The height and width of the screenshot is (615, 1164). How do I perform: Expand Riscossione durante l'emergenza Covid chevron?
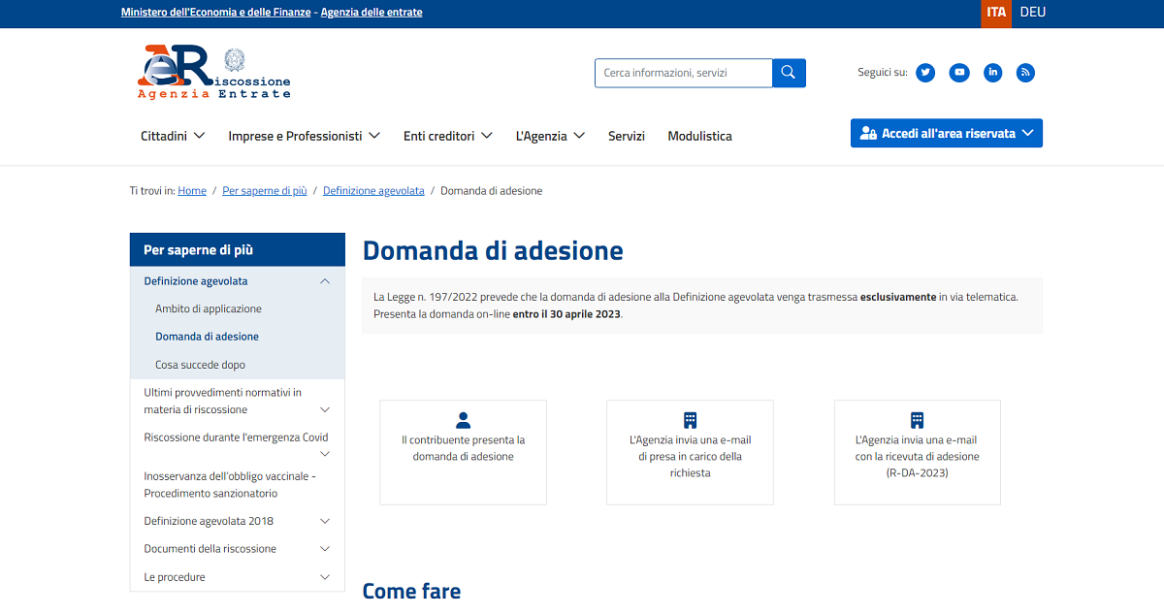(x=324, y=454)
